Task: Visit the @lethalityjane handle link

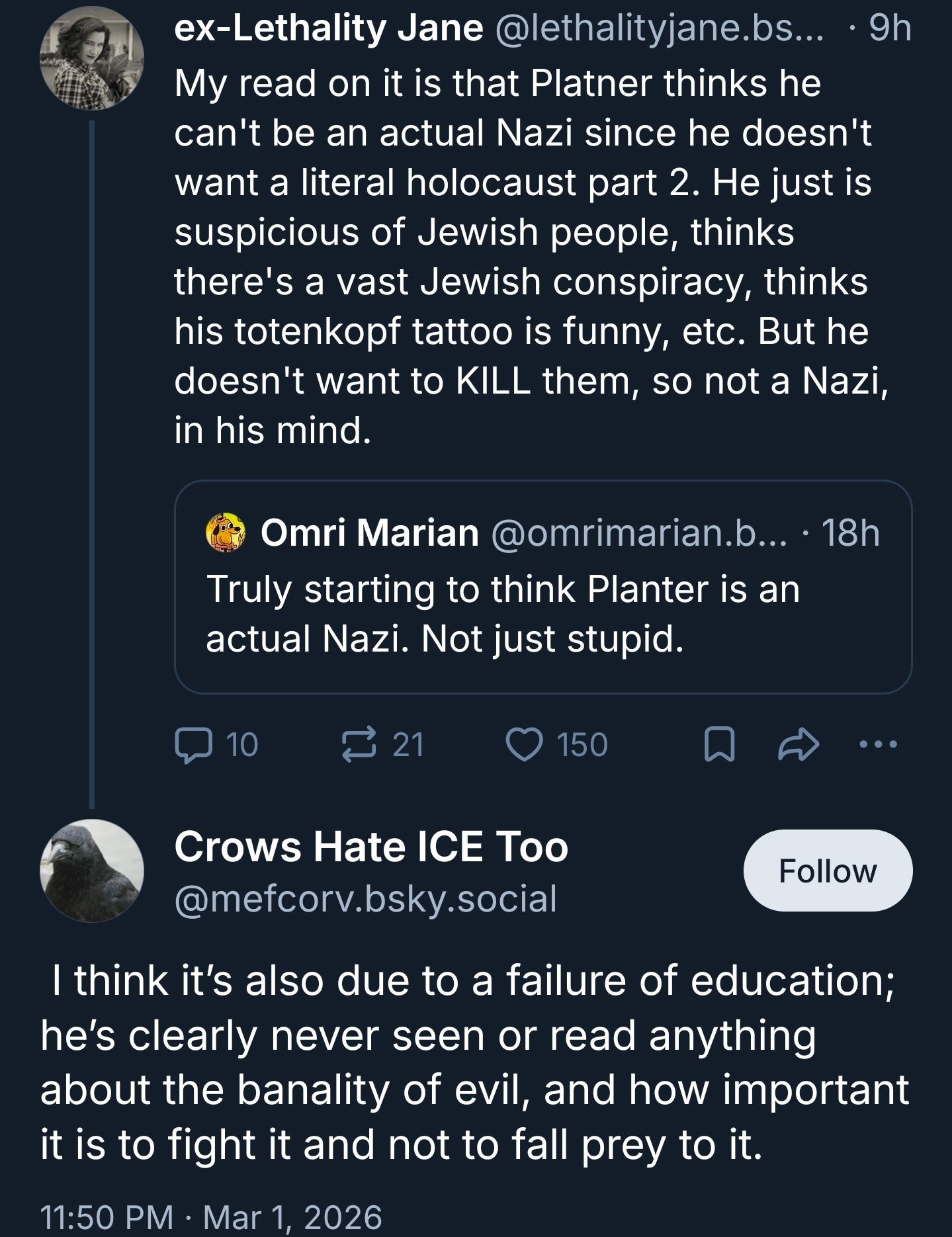Action: 659,28
